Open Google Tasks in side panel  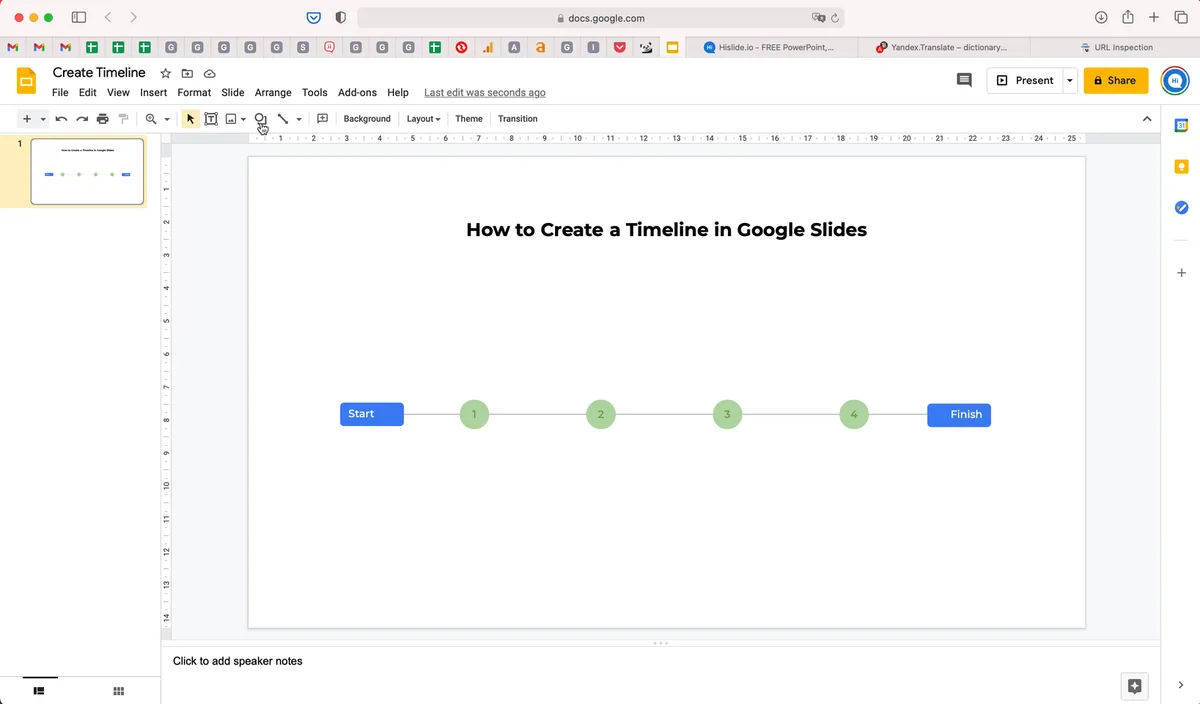coord(1181,207)
